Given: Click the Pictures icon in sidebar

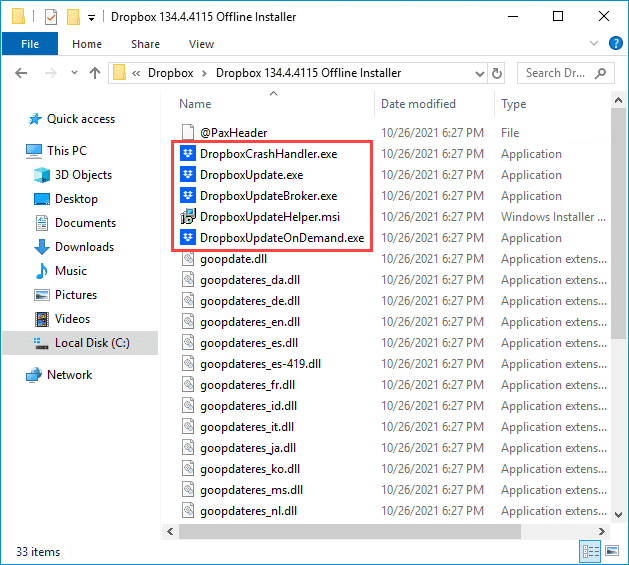Looking at the screenshot, I should pos(42,295).
